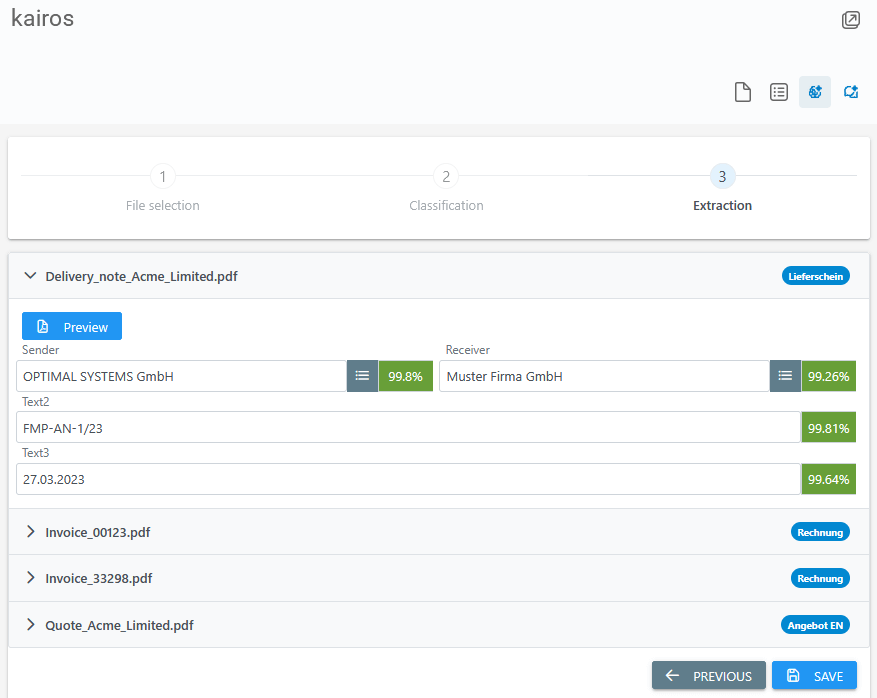Select the highlighted AI extraction icon
Screen dimensions: 877x698
click(x=815, y=92)
